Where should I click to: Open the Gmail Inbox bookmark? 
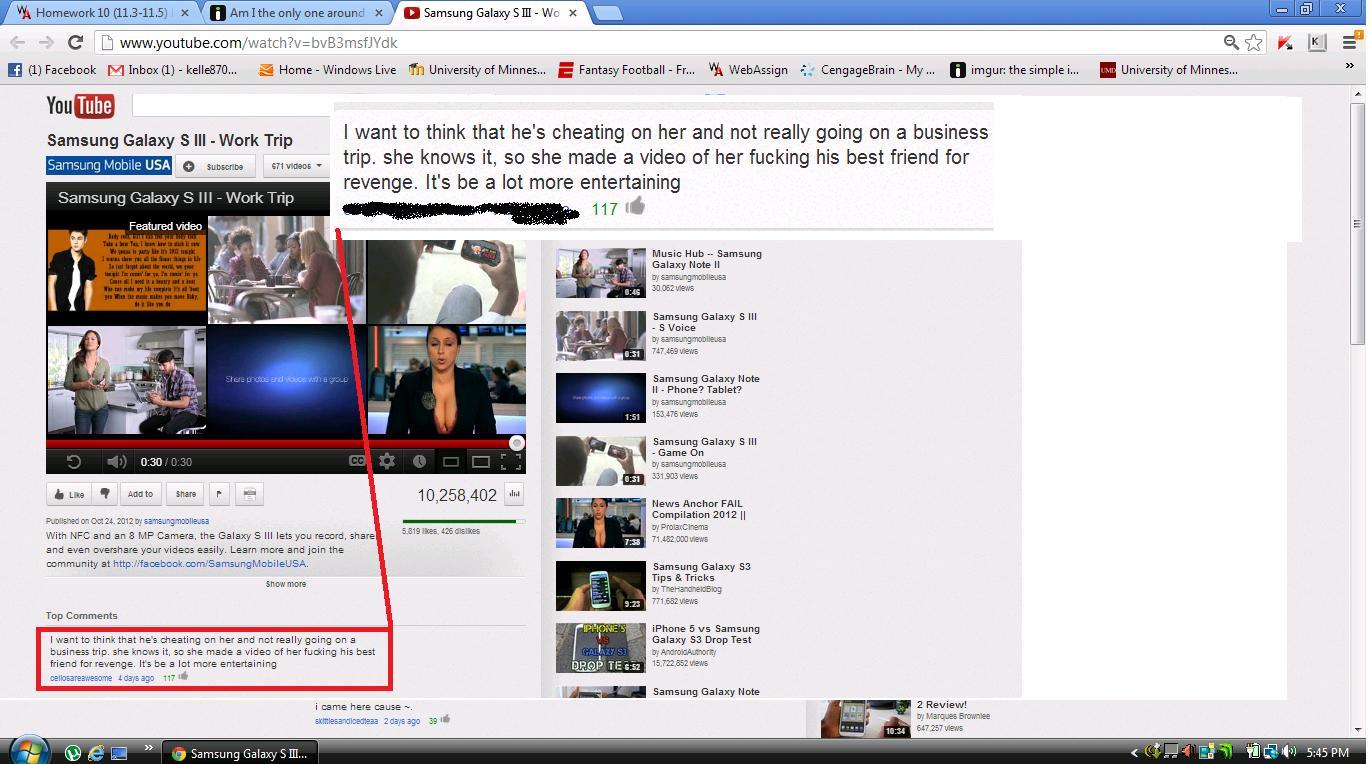(173, 70)
